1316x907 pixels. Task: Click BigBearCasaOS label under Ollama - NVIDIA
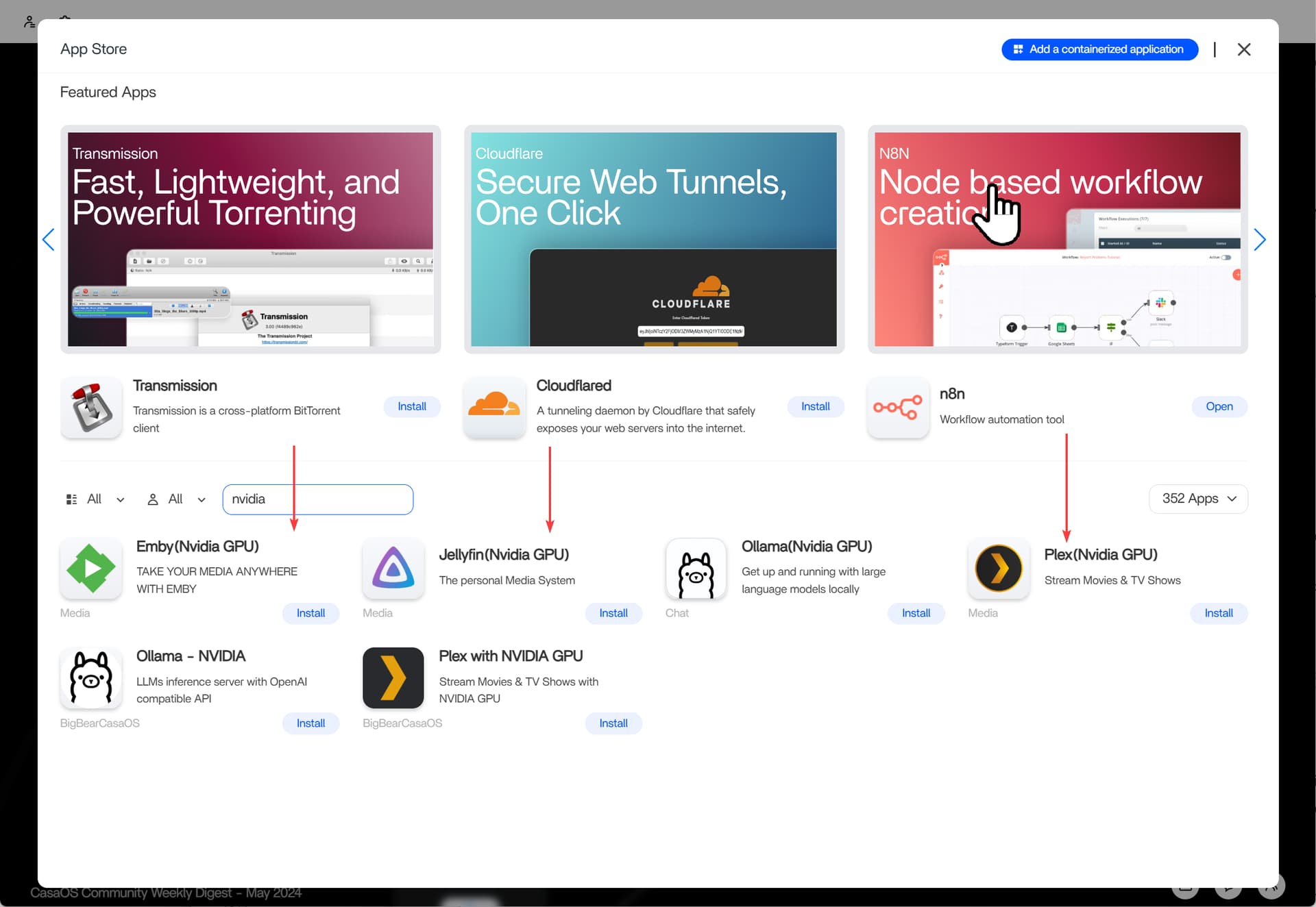(x=100, y=723)
